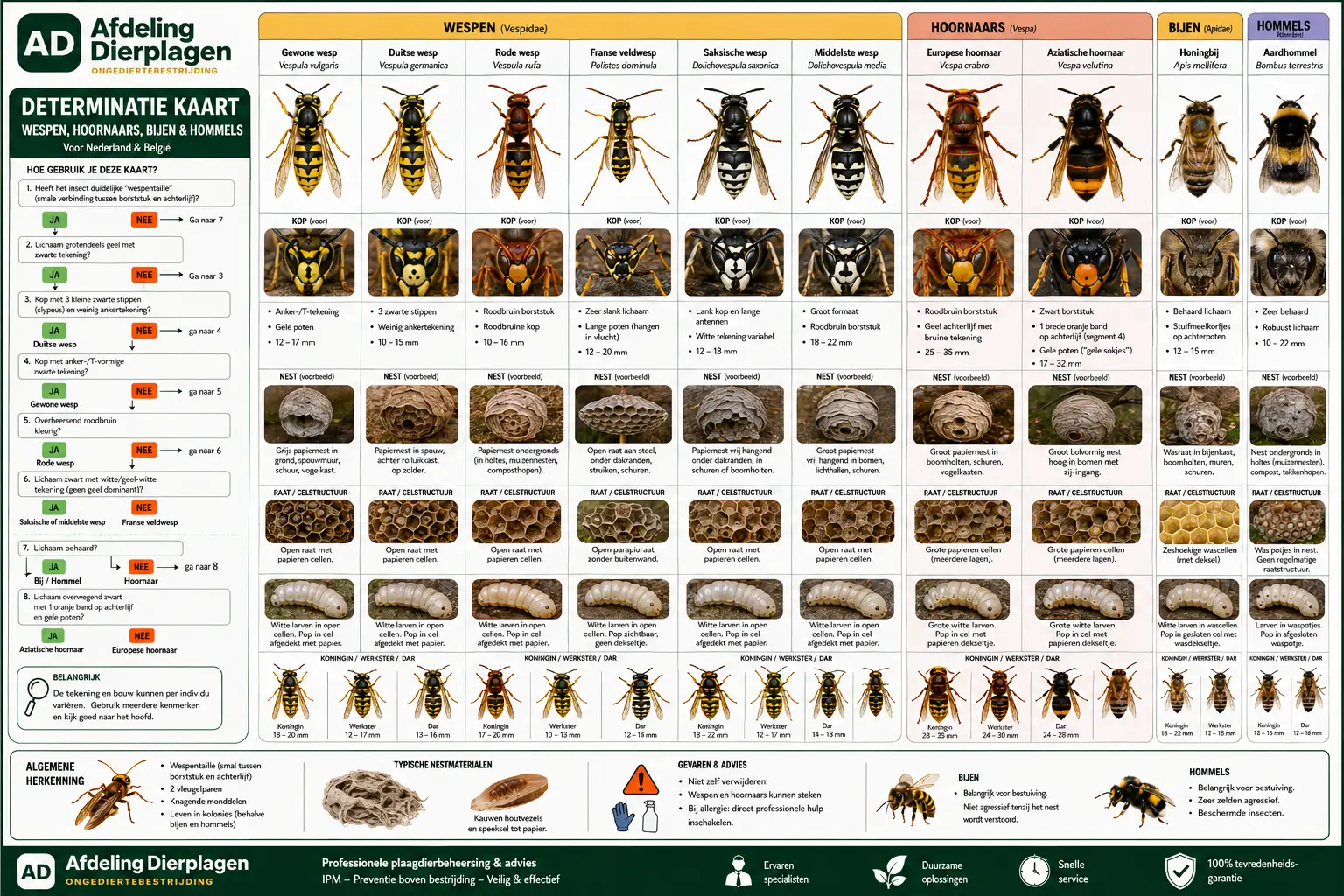The width and height of the screenshot is (1344, 896).
Task: Click the NEE label above Franse veldwesp
Action: tap(144, 507)
